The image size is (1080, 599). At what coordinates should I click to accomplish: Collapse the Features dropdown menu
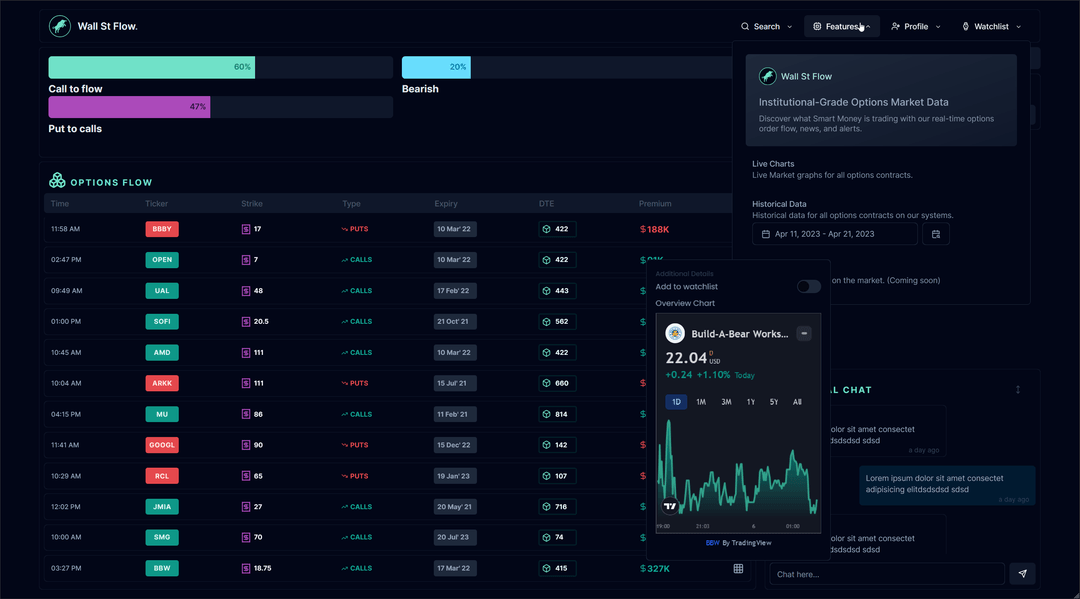(x=842, y=26)
